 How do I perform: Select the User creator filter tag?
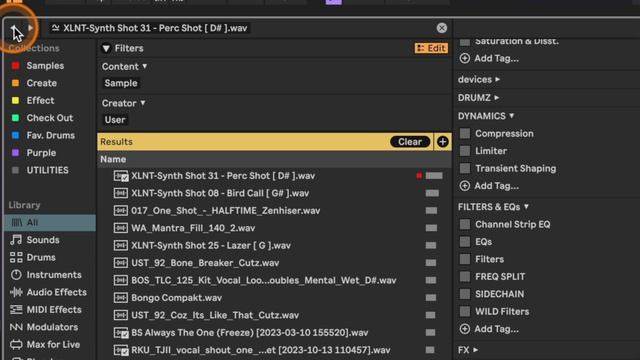tap(115, 120)
